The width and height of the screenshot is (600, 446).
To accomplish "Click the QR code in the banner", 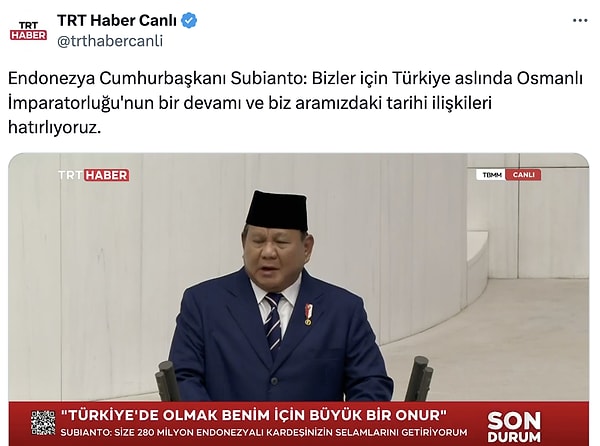I will 43,423.
